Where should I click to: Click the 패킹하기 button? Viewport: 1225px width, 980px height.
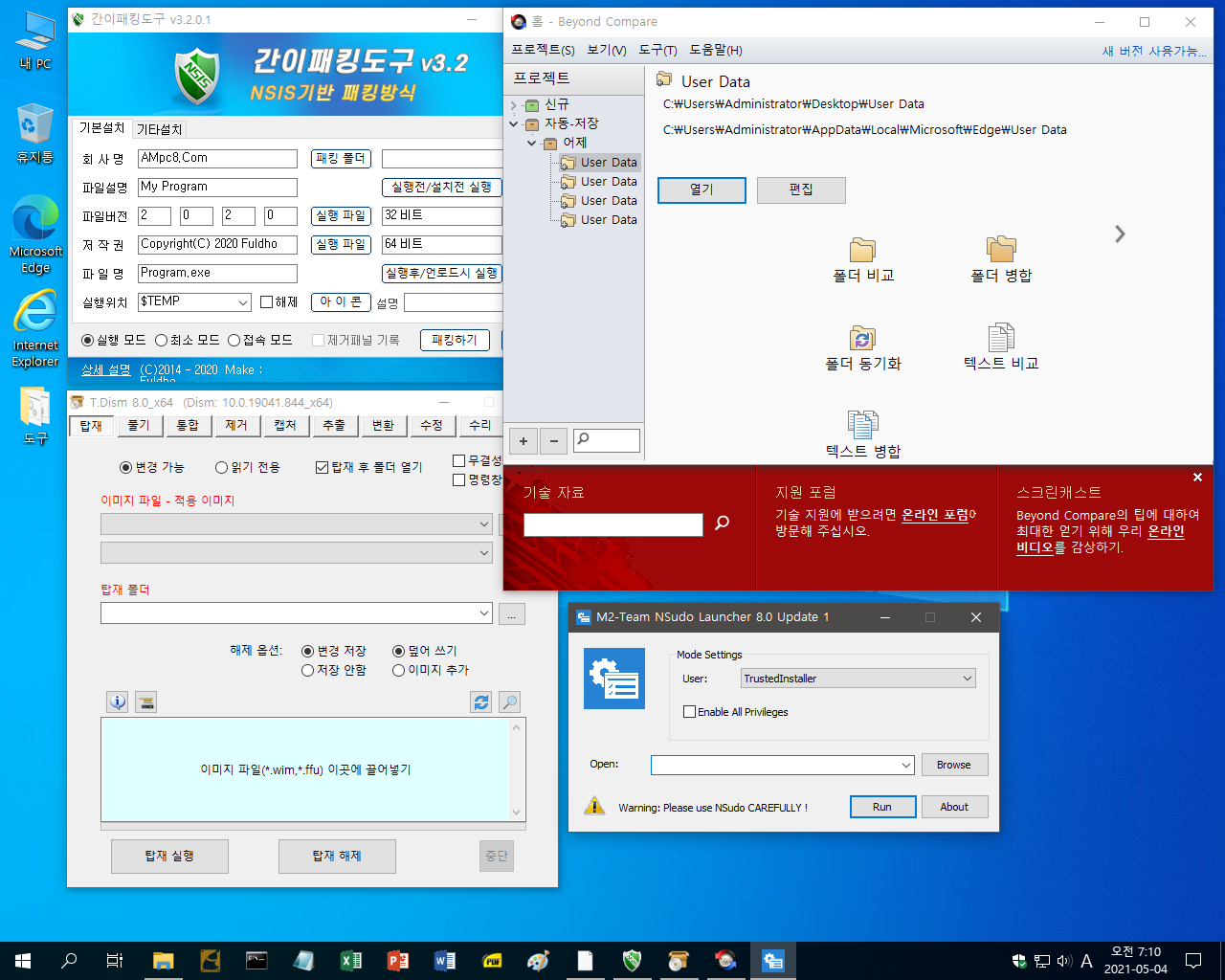tap(455, 340)
